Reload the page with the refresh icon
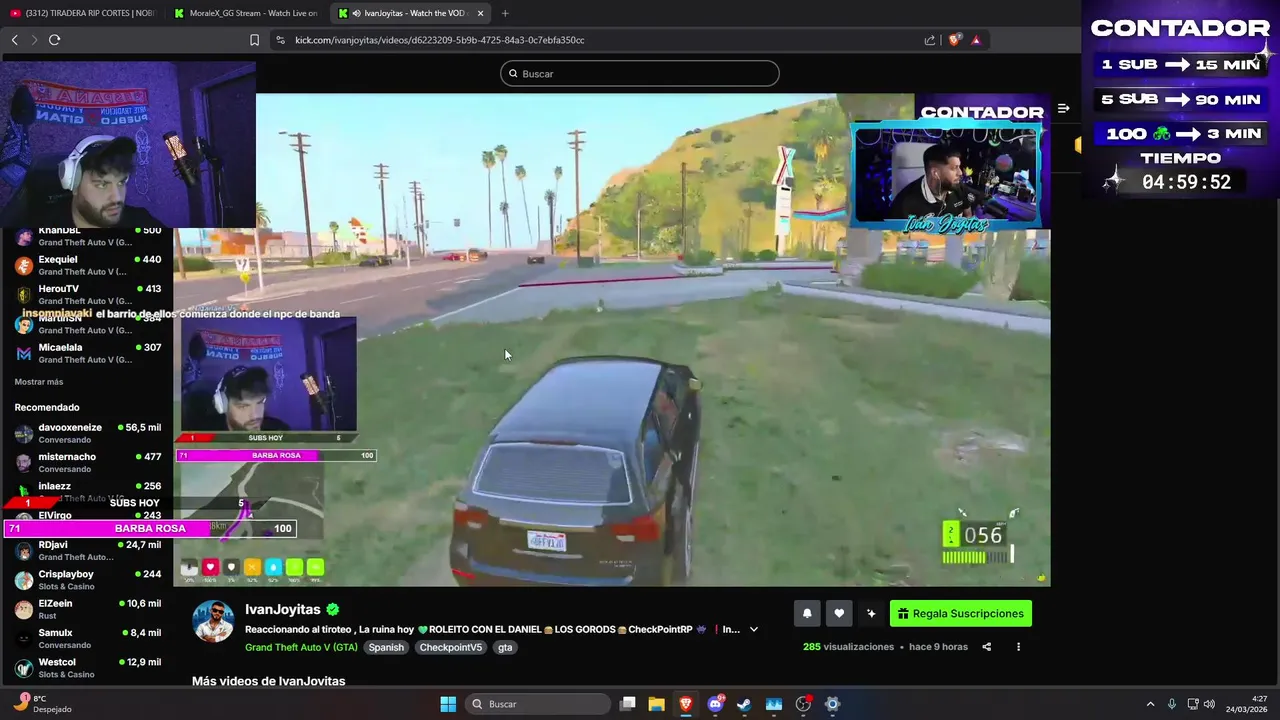Viewport: 1280px width, 720px height. (x=54, y=40)
